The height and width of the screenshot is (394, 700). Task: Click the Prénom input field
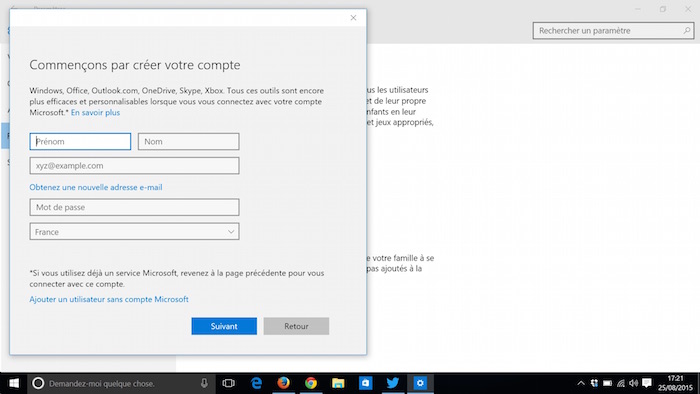click(80, 141)
